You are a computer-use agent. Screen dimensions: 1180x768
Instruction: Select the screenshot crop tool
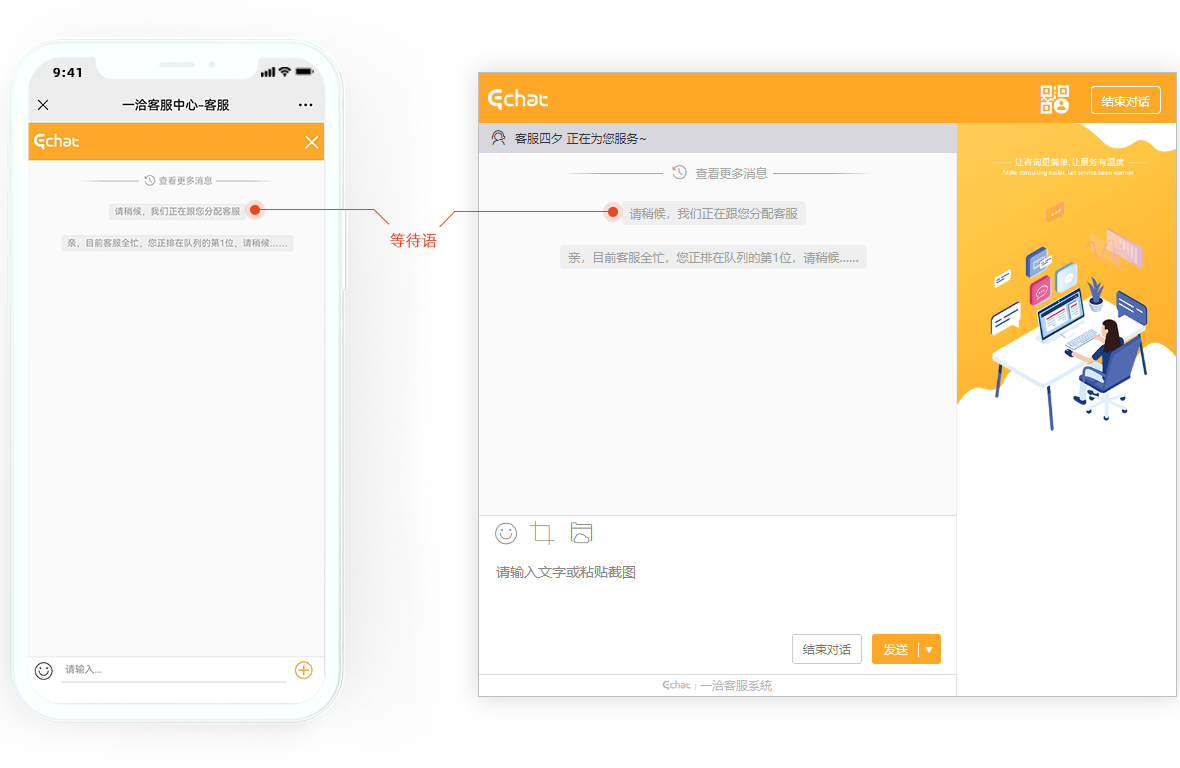coord(542,533)
